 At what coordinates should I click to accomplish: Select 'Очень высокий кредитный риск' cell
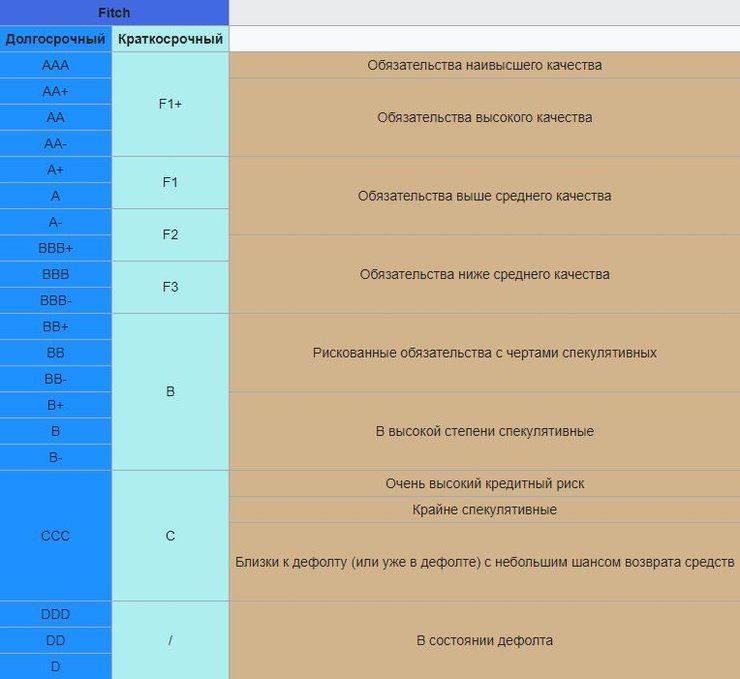(x=484, y=483)
